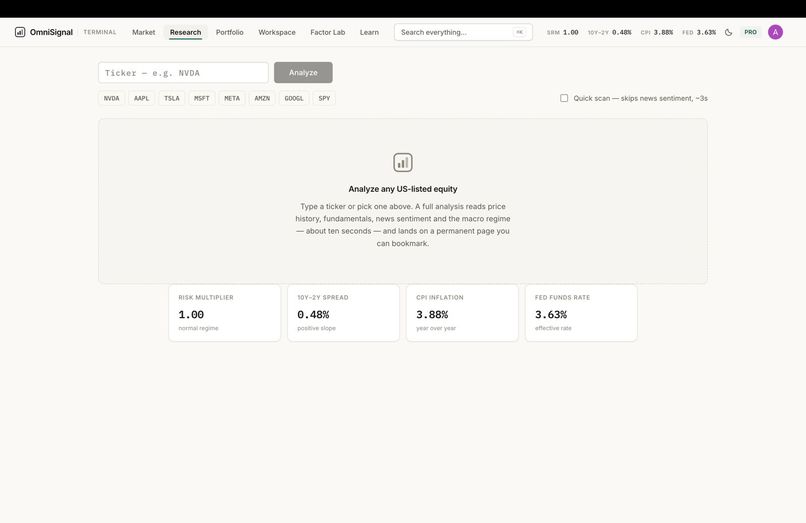The image size is (806, 523).
Task: Click the PRO plan badge
Action: point(750,32)
